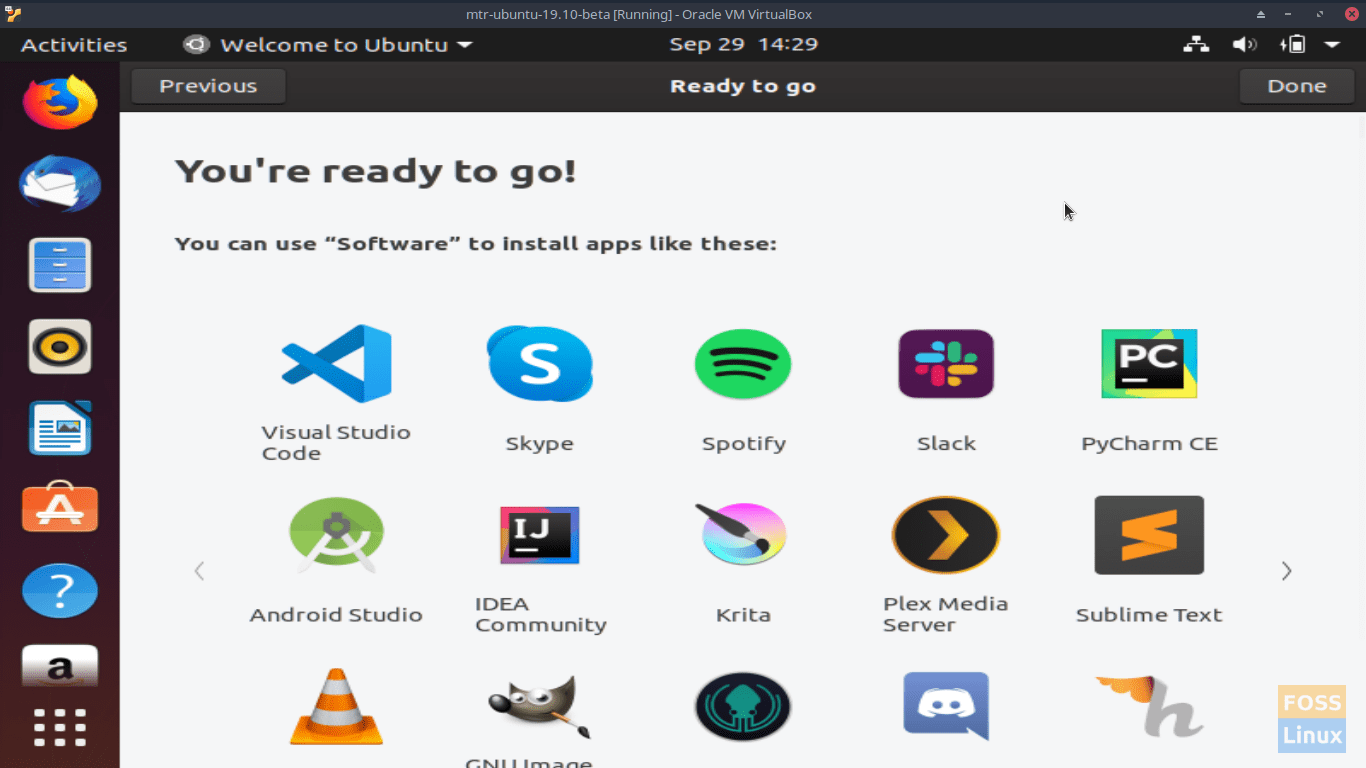Click the Skype label text

coord(540,444)
